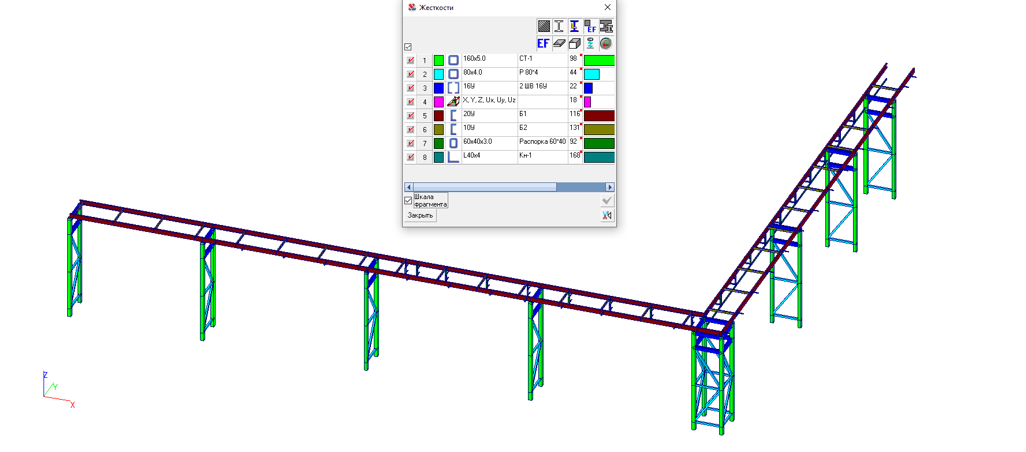The image size is (1026, 452).
Task: Click the spring element icon
Action: [590, 44]
